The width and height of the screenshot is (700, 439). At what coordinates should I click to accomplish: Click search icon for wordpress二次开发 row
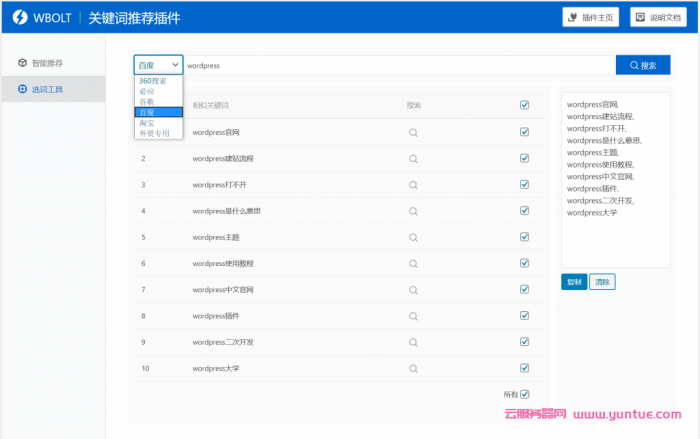pyautogui.click(x=413, y=342)
